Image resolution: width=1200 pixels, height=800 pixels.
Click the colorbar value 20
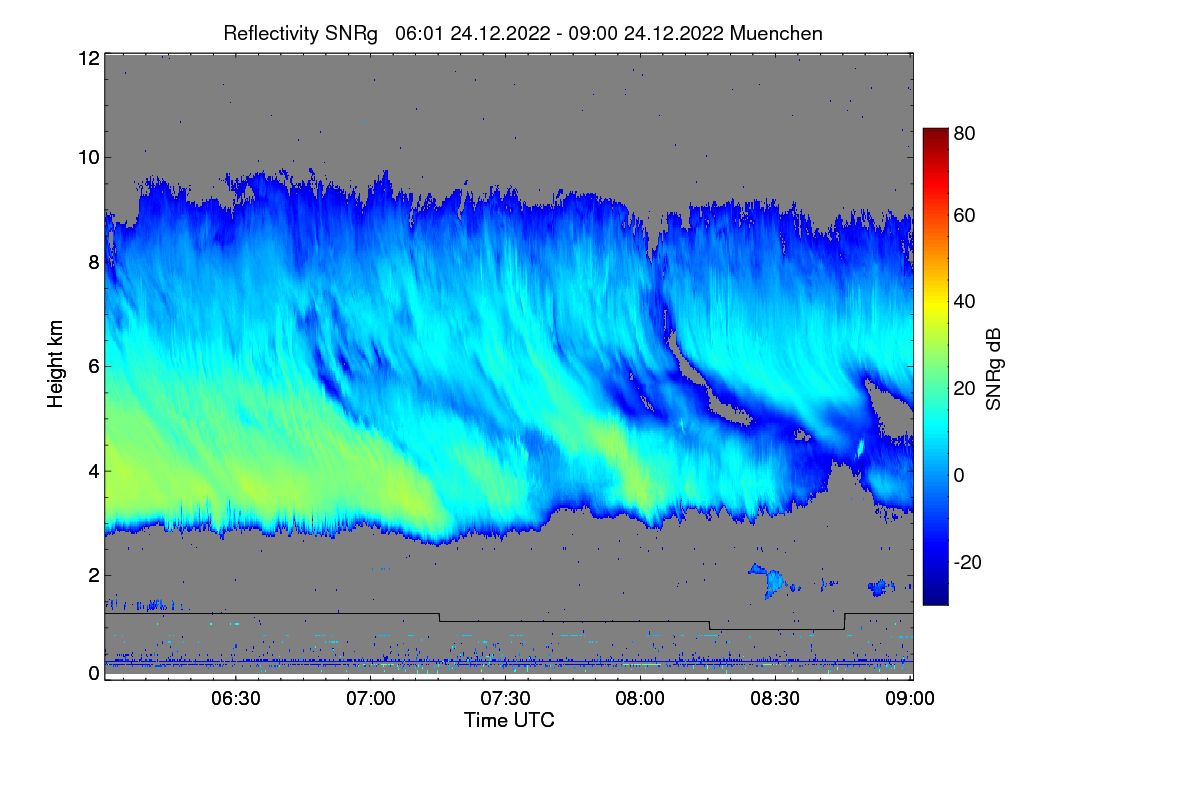(965, 389)
